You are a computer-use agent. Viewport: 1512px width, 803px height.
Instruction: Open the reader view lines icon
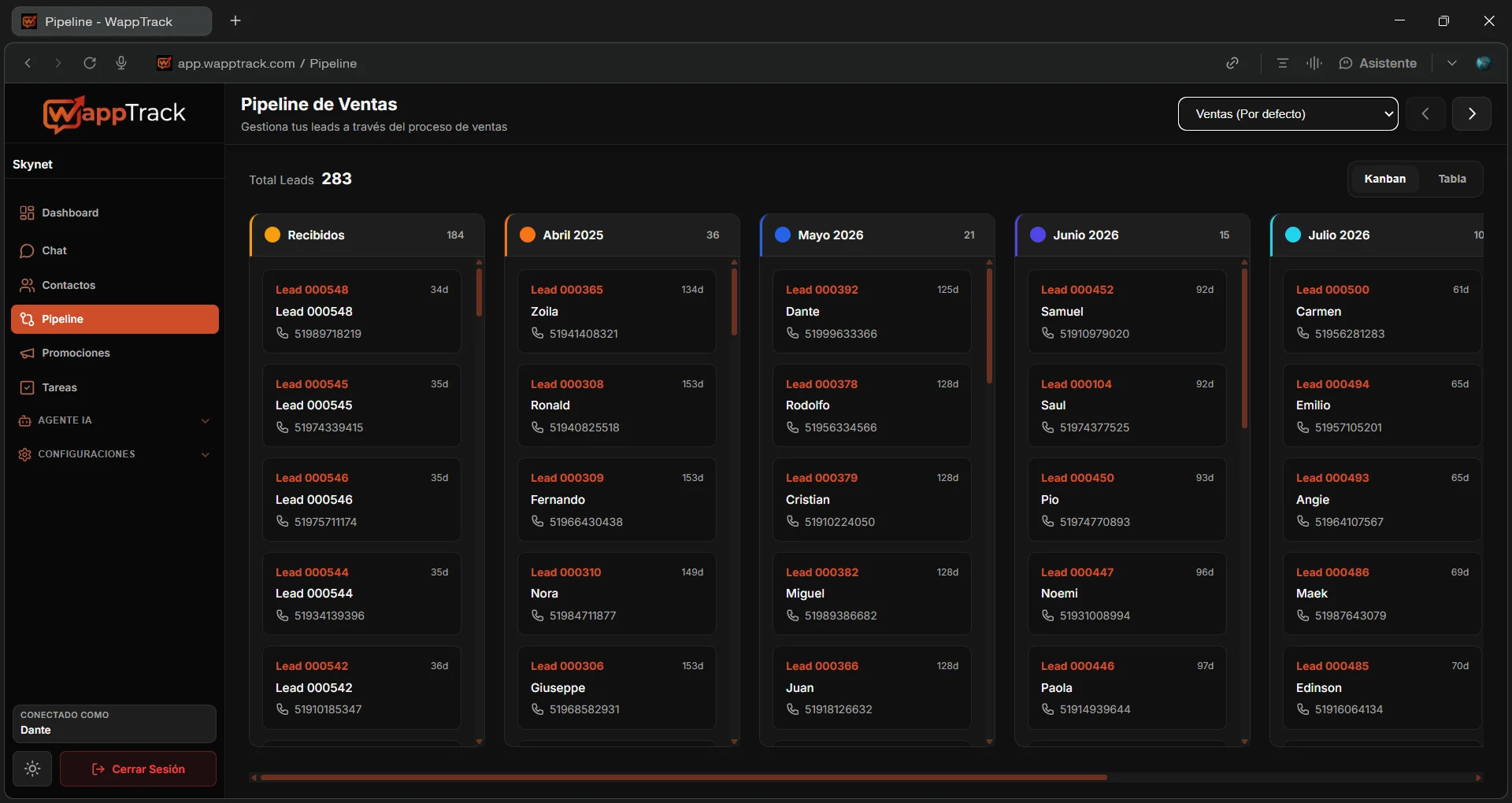1283,63
